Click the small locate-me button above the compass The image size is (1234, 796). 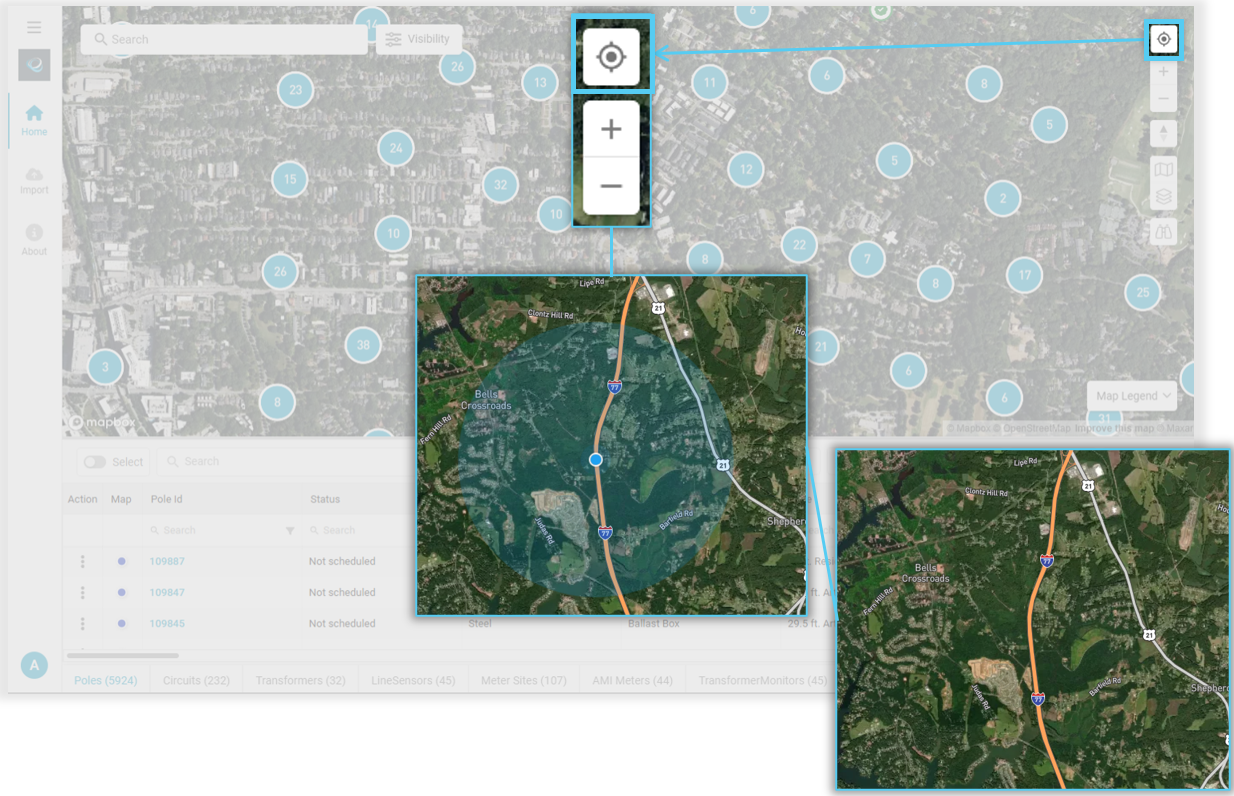pos(1163,40)
